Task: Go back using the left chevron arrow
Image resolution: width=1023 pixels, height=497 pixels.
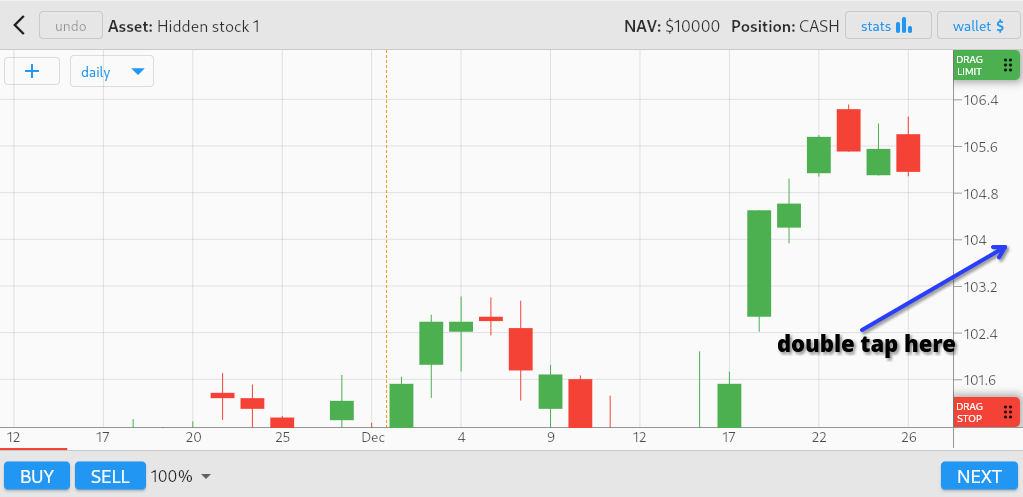Action: (x=18, y=25)
